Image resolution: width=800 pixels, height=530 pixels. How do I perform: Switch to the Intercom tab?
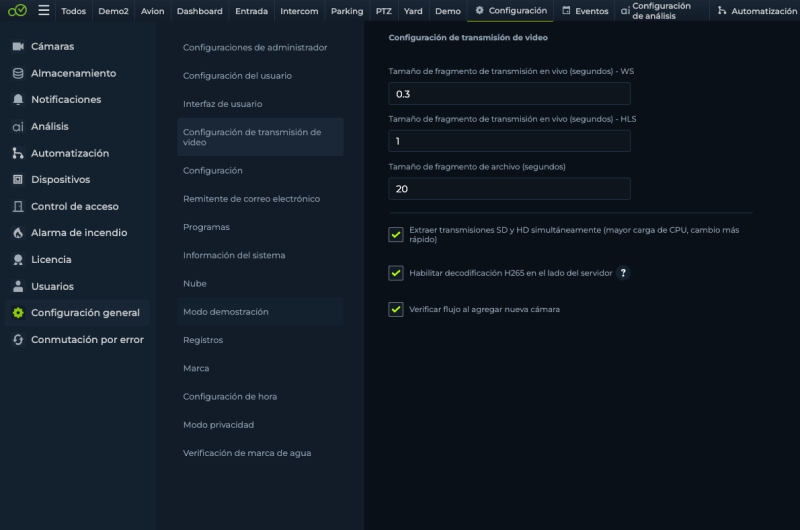point(299,11)
